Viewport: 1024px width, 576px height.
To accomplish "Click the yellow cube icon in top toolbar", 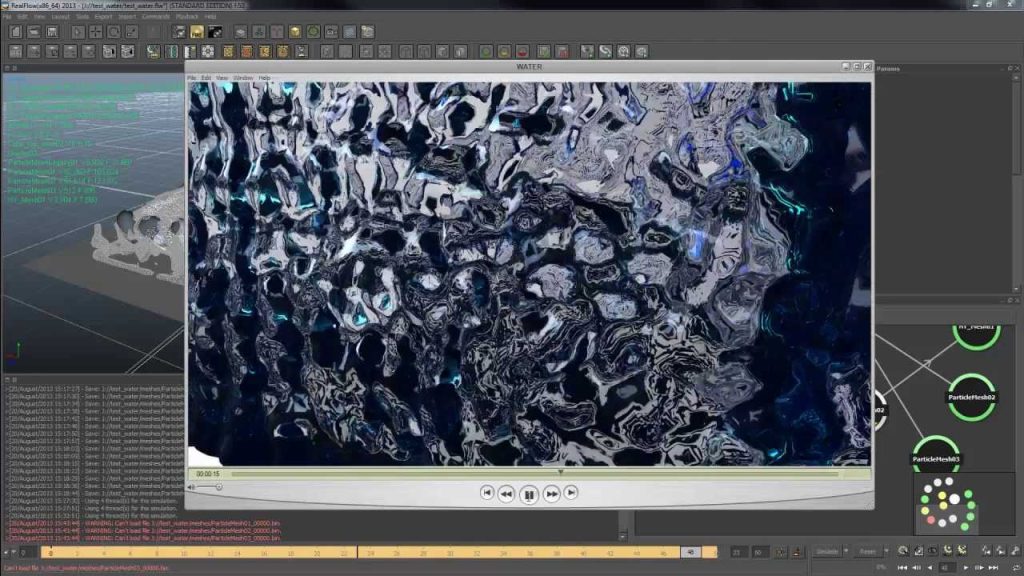I will click(x=295, y=31).
